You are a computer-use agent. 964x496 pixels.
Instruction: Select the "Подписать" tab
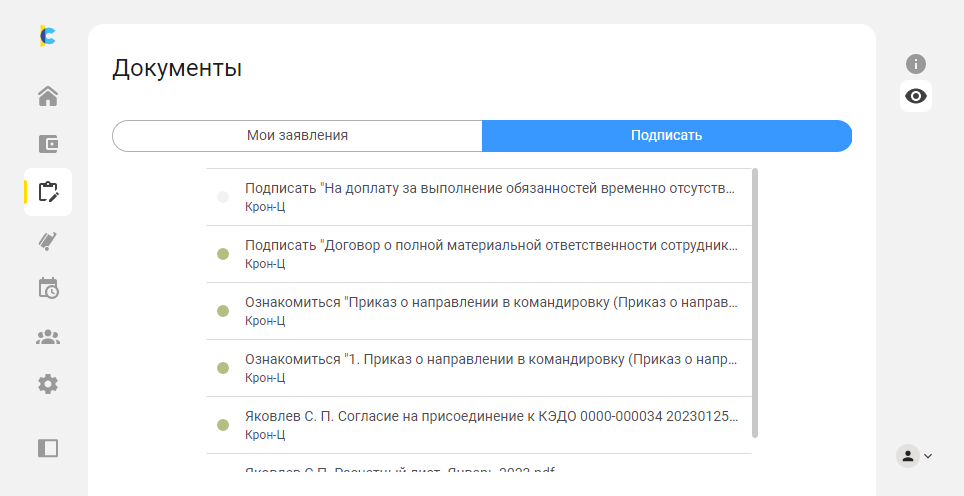tap(667, 135)
